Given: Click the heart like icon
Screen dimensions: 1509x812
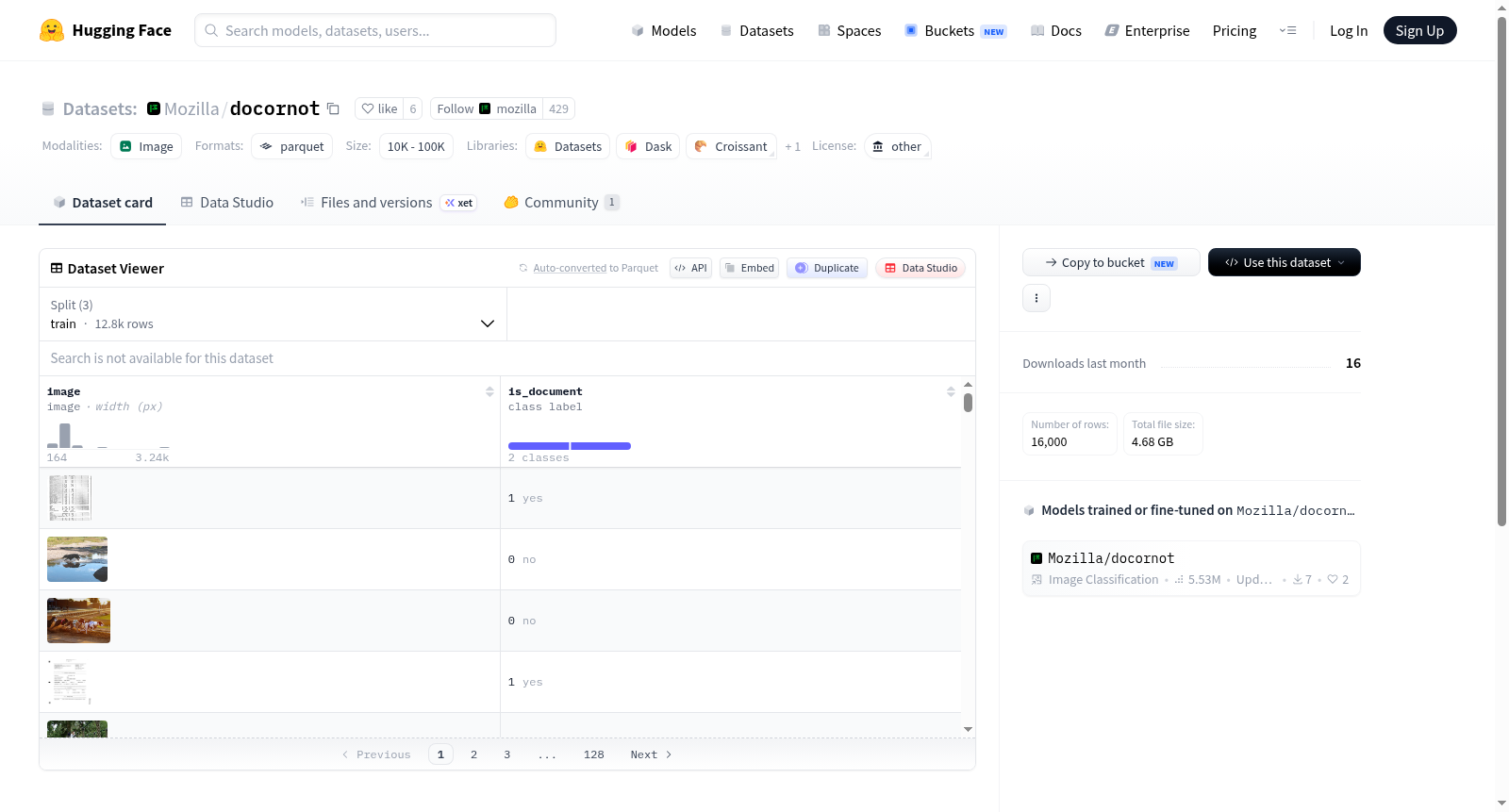Looking at the screenshot, I should [368, 108].
